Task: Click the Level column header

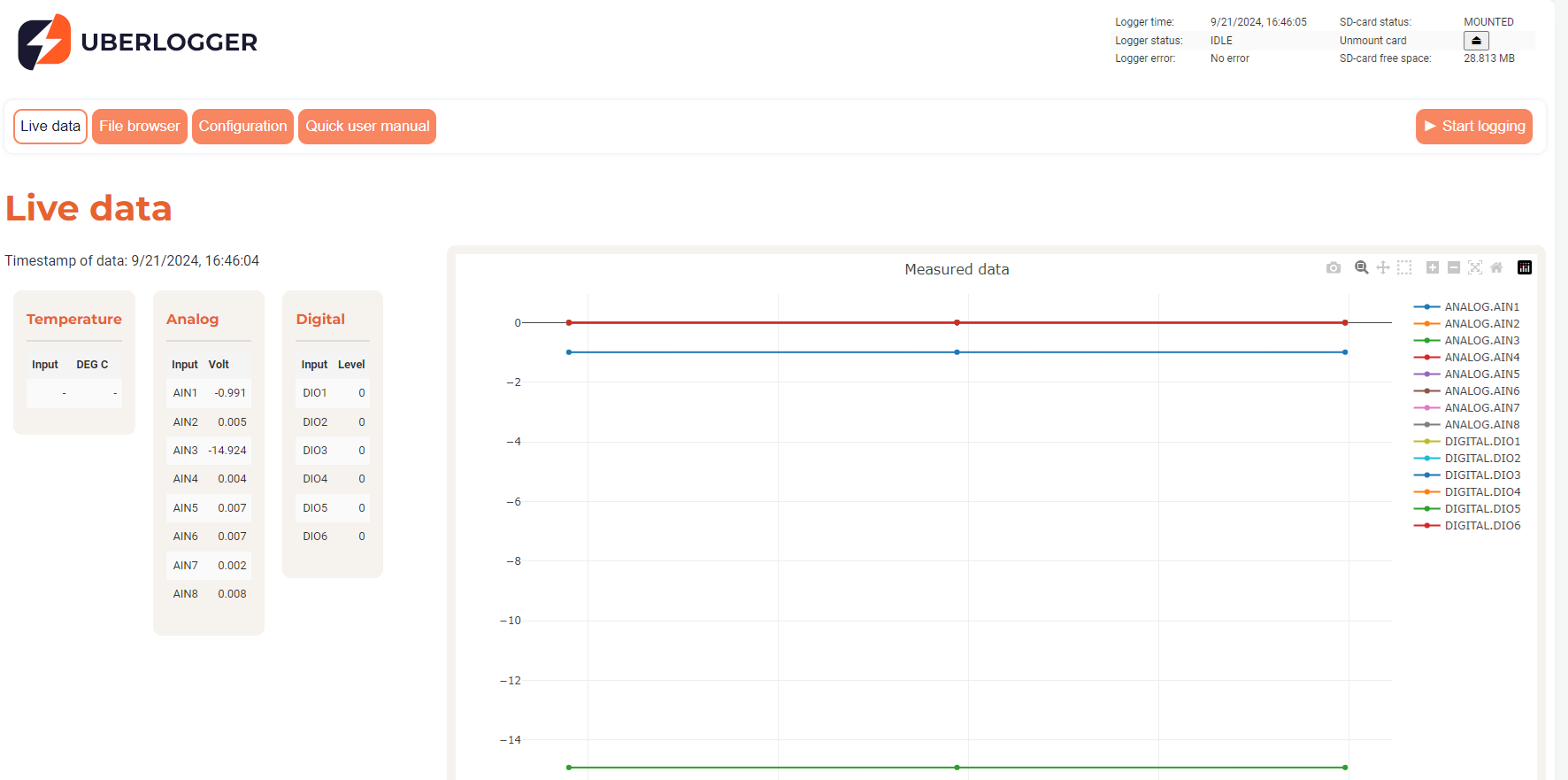Action: coord(351,365)
